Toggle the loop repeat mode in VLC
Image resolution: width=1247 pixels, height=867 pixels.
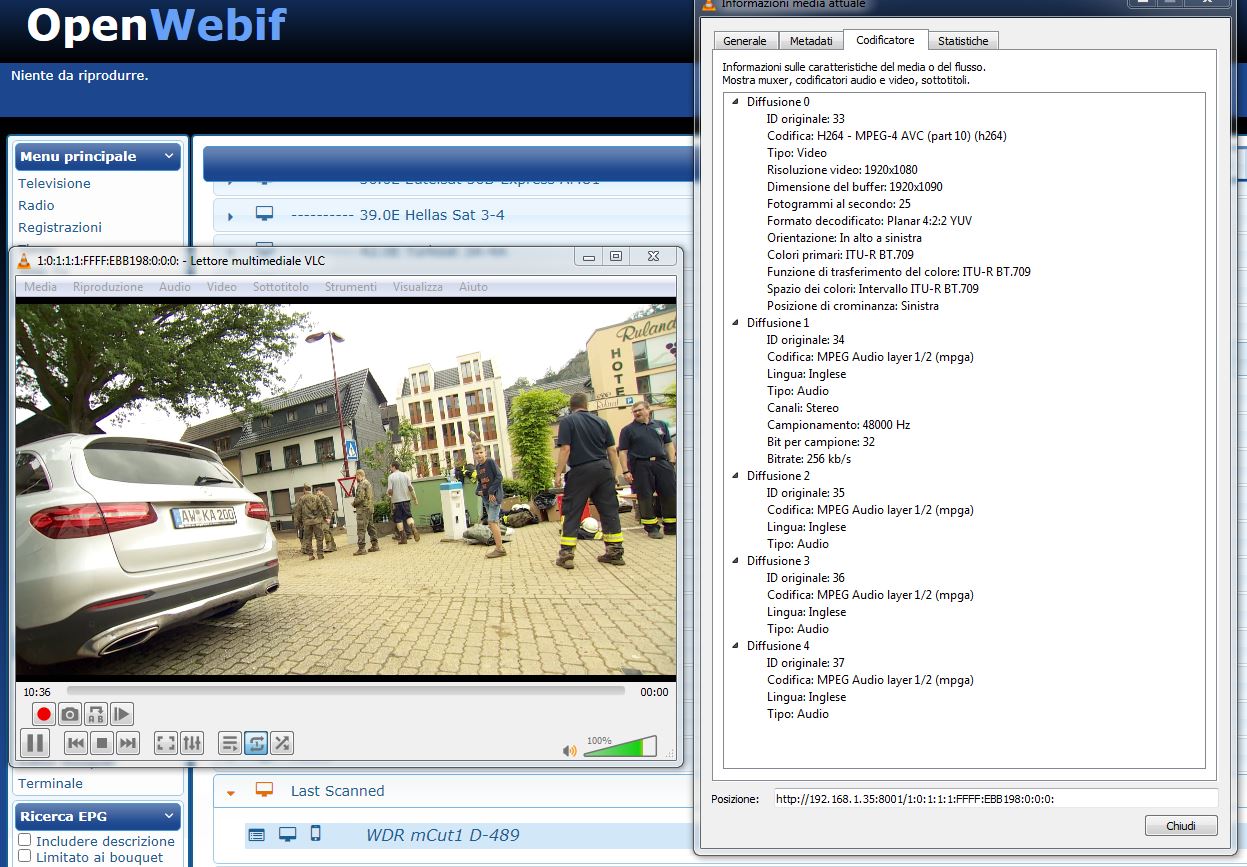pos(256,743)
